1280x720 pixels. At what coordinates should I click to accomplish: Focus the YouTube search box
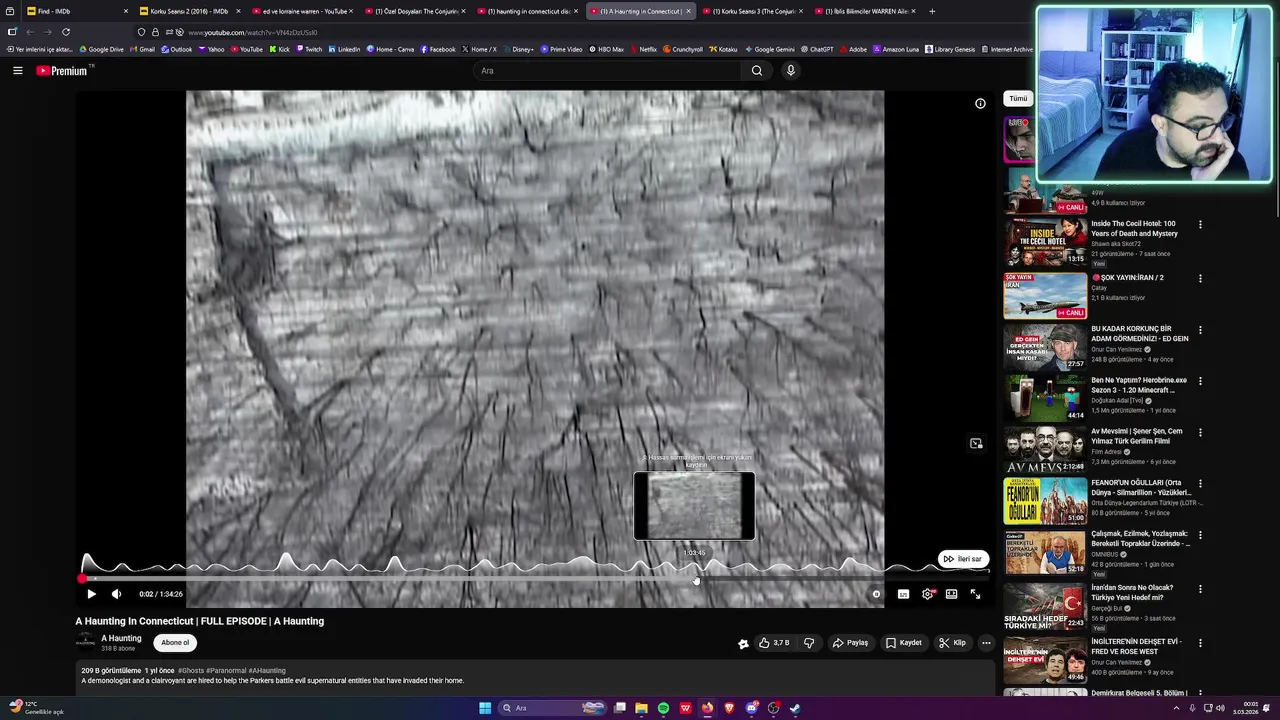(607, 70)
